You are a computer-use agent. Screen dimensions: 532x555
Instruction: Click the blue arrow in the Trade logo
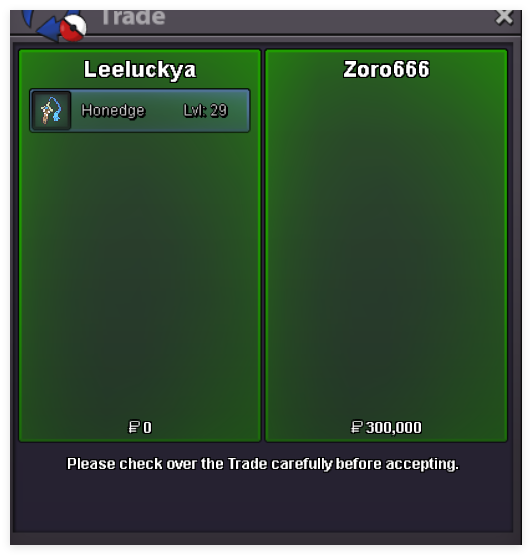[x=50, y=30]
